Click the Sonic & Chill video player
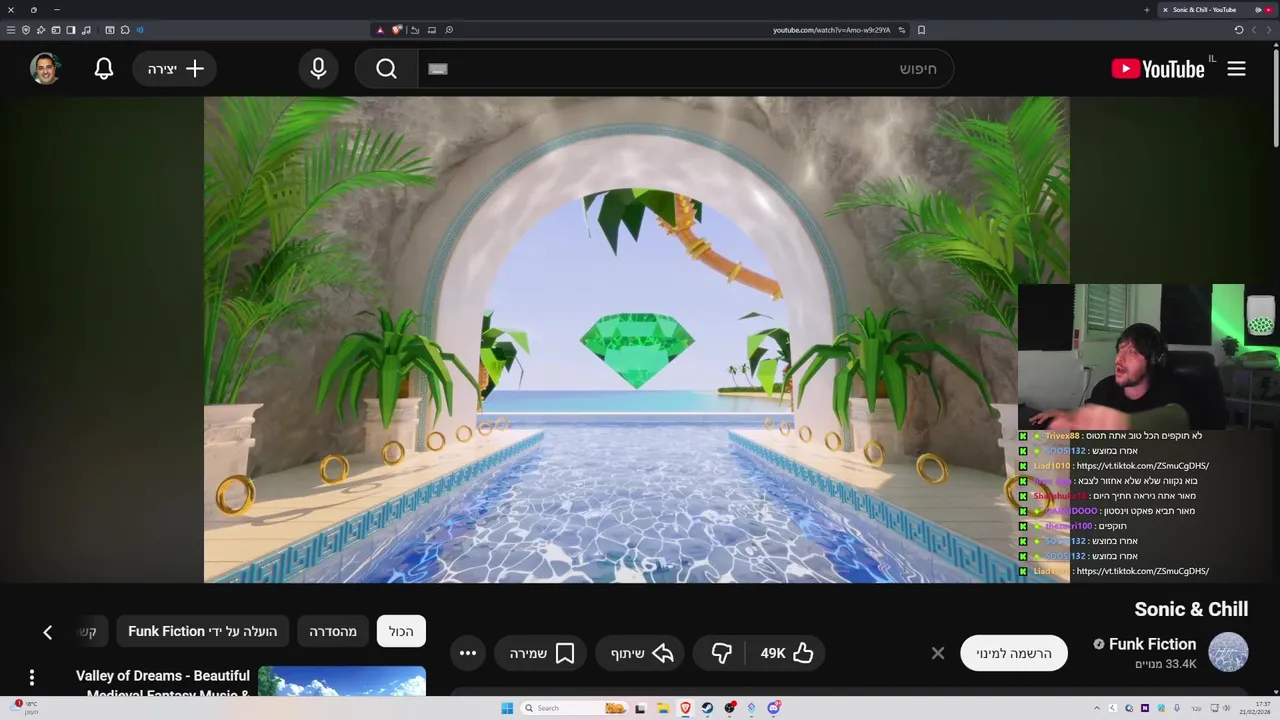The height and width of the screenshot is (720, 1280). click(x=637, y=339)
